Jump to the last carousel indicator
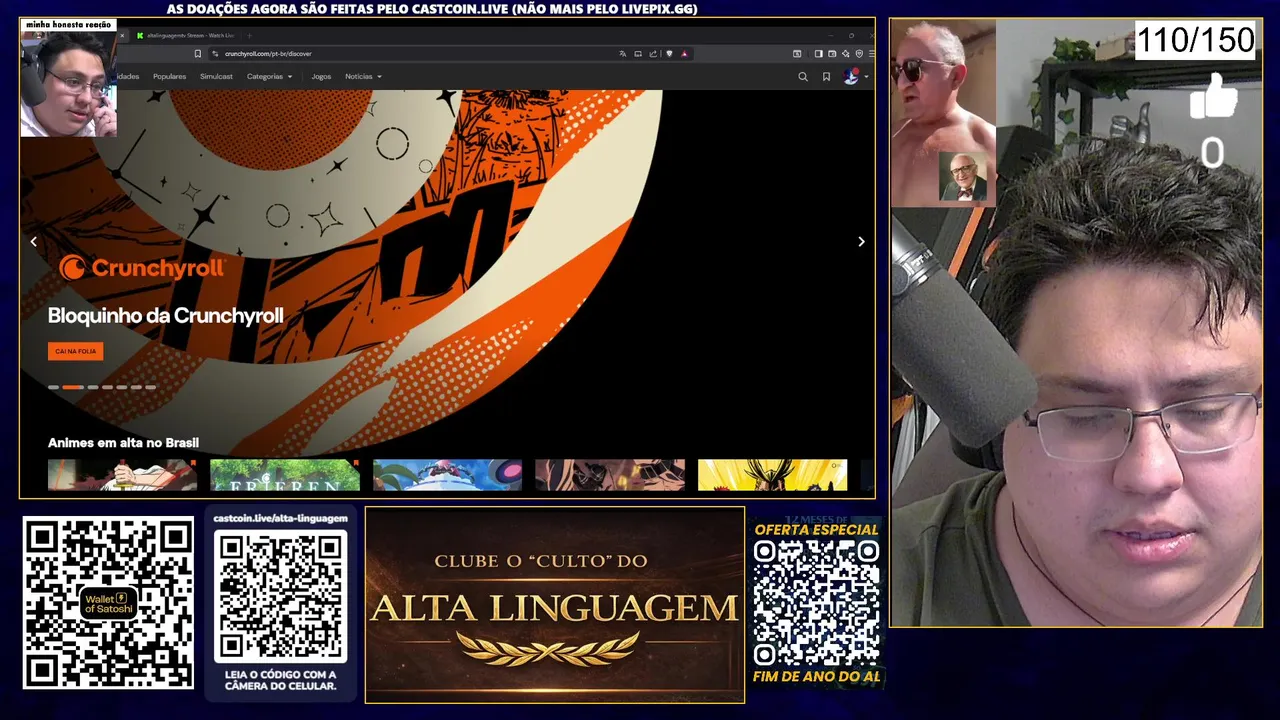The width and height of the screenshot is (1280, 720). 150,387
